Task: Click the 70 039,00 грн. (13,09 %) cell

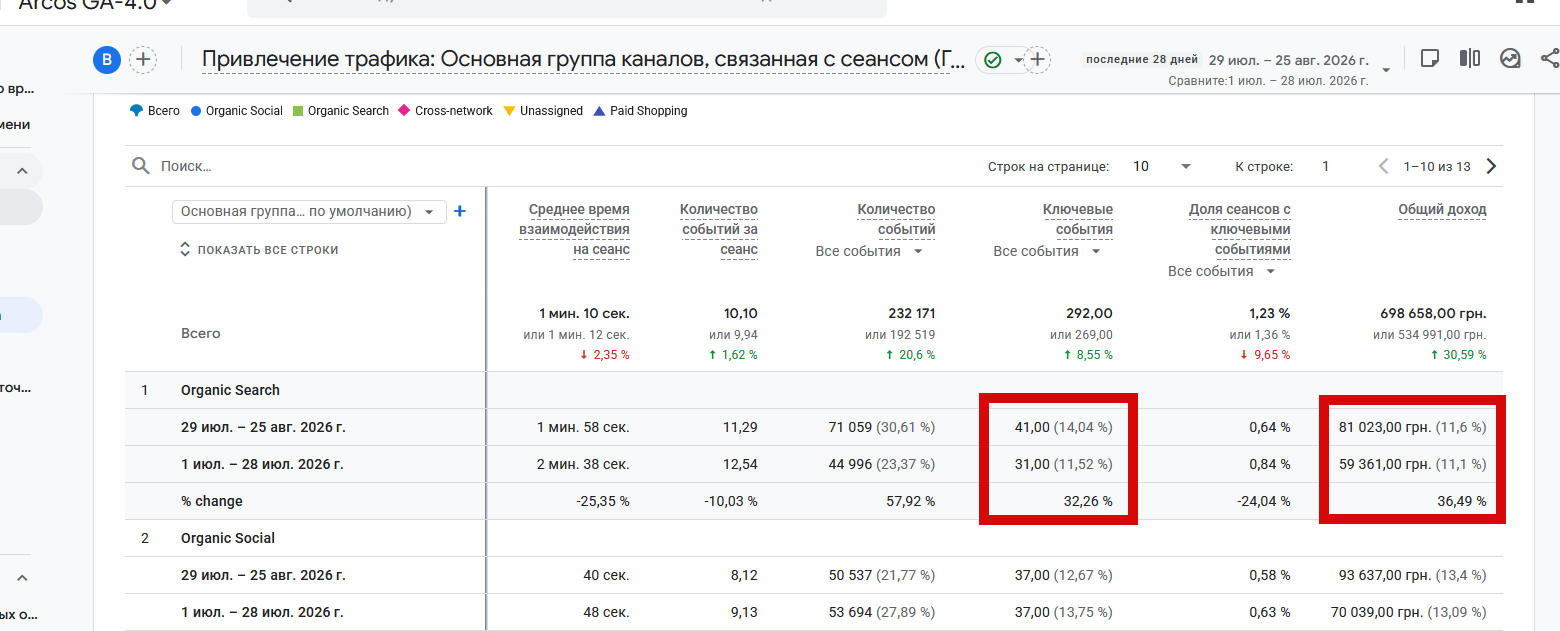Action: [1409, 612]
